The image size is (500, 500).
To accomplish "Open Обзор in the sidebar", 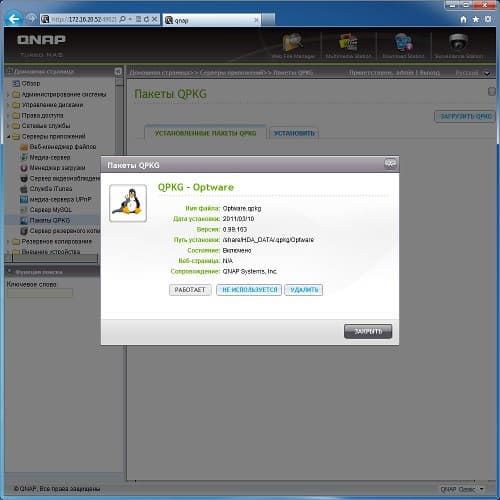I will (30, 84).
